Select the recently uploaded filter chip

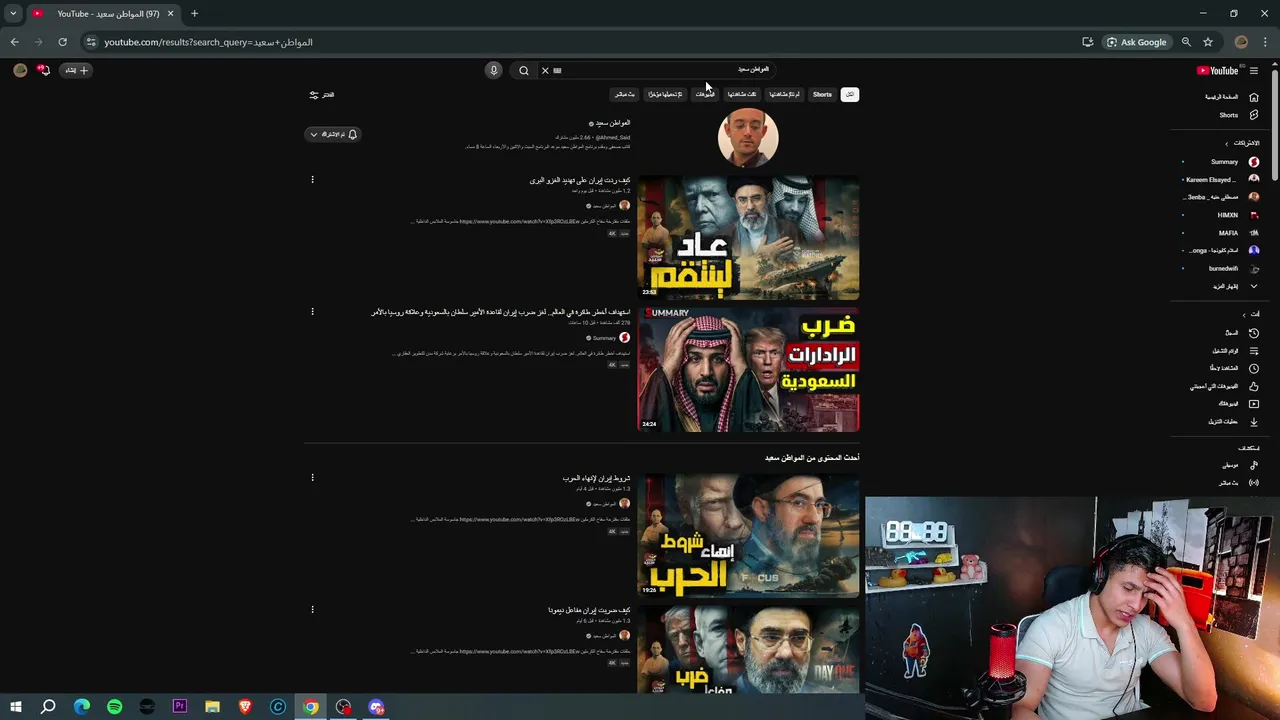tap(665, 95)
